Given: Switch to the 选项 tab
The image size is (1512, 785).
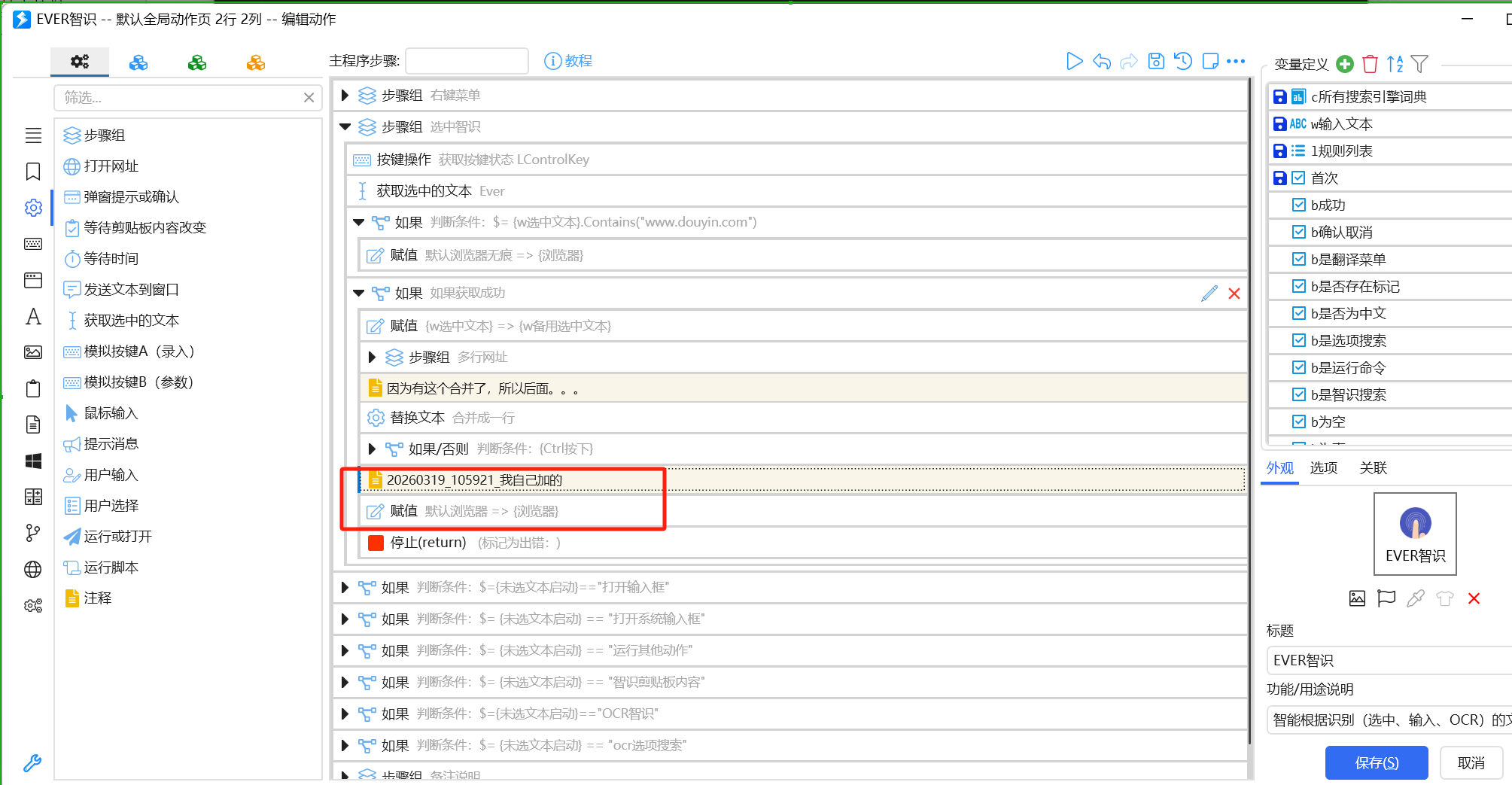Looking at the screenshot, I should pos(1324,468).
